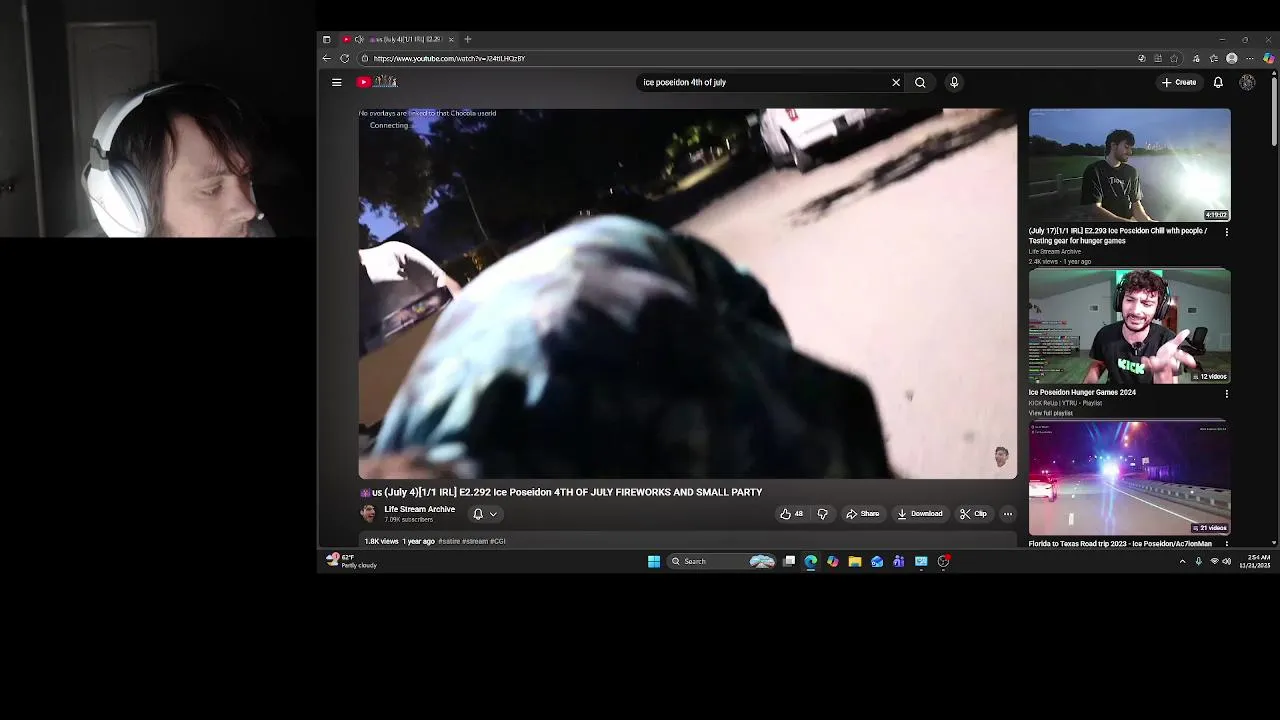
Task: Click the taskbar Search box
Action: [x=723, y=561]
